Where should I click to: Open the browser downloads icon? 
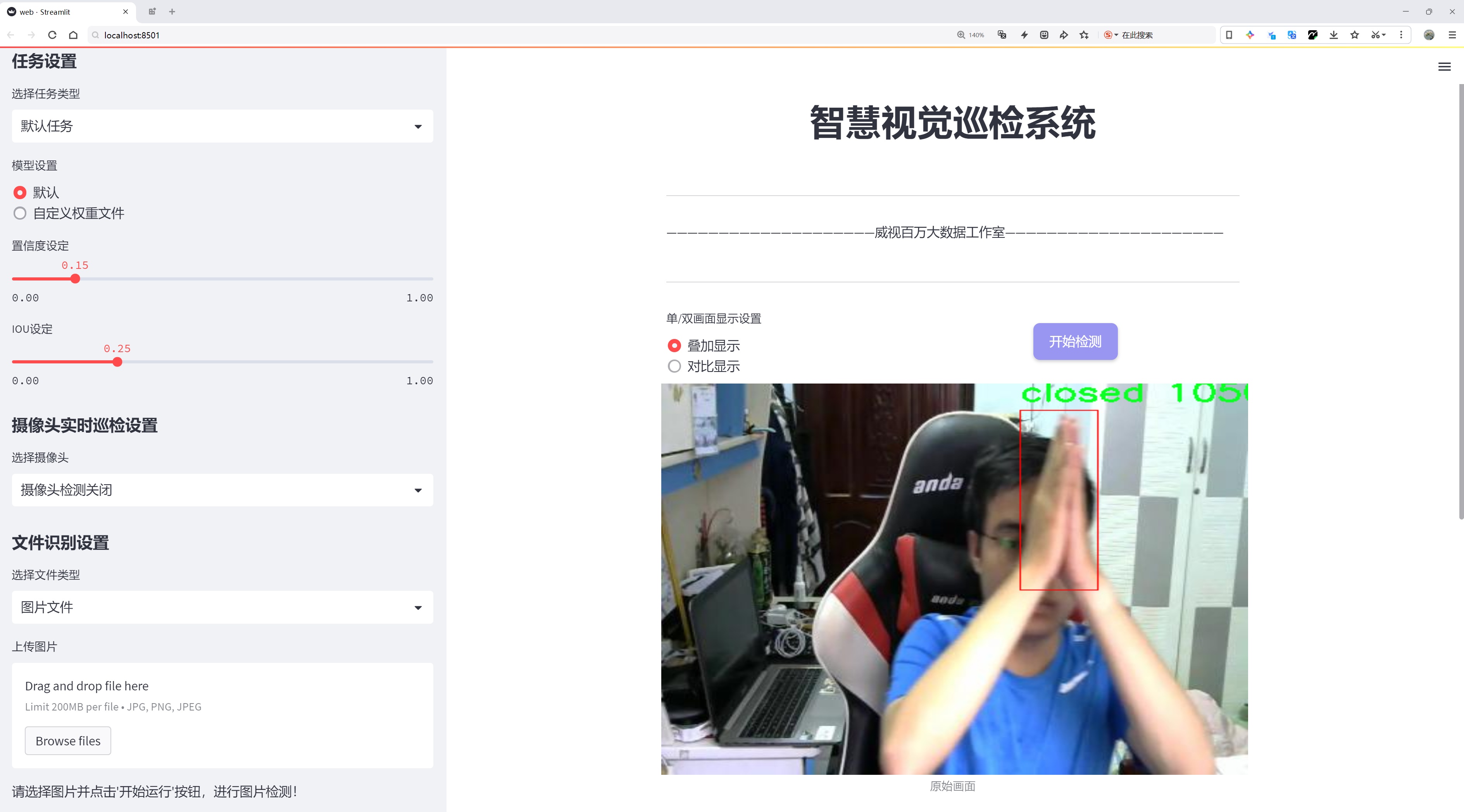point(1333,35)
